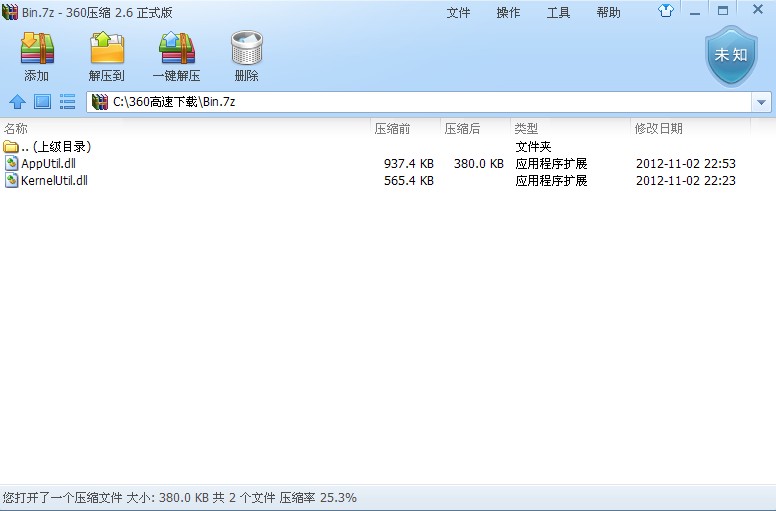The image size is (776, 511).
Task: Click the status bar summary text
Action: pyautogui.click(x=180, y=498)
